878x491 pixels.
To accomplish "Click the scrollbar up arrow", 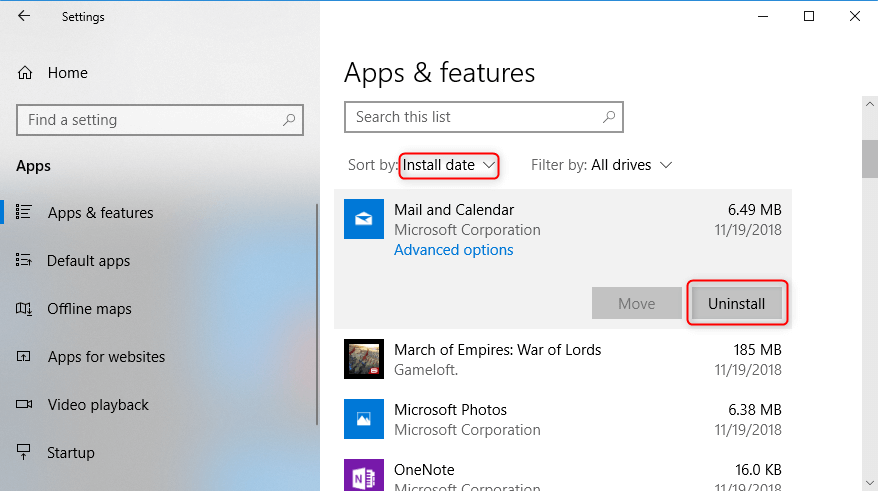I will [x=870, y=104].
